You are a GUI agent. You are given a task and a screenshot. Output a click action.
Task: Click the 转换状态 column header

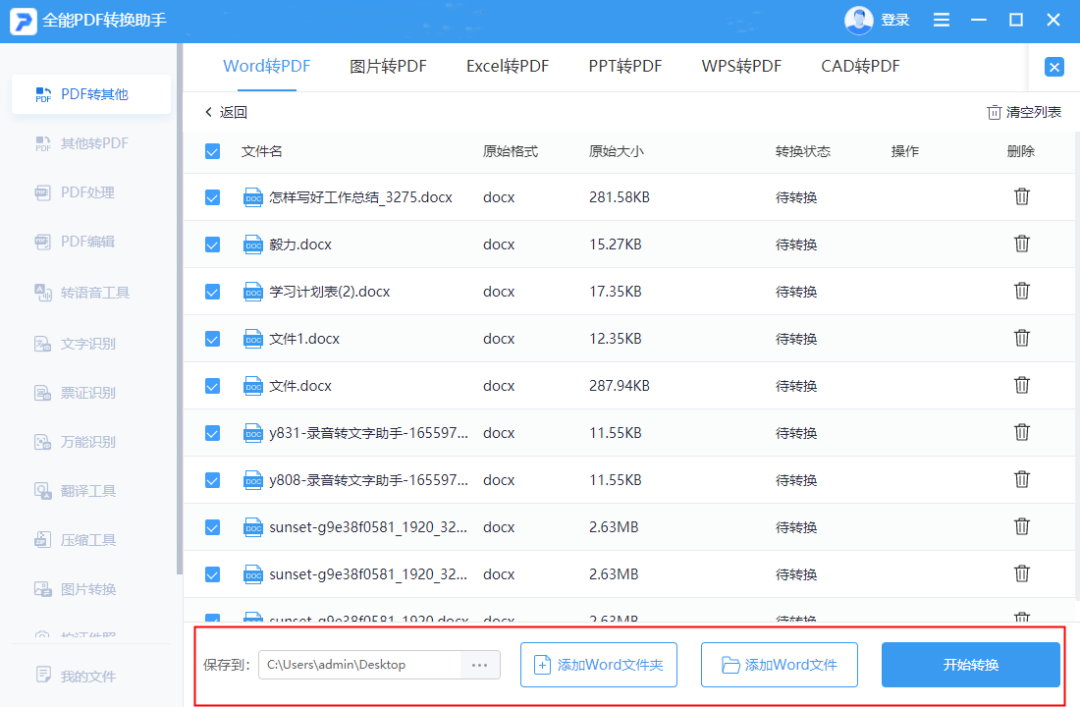pyautogui.click(x=803, y=152)
